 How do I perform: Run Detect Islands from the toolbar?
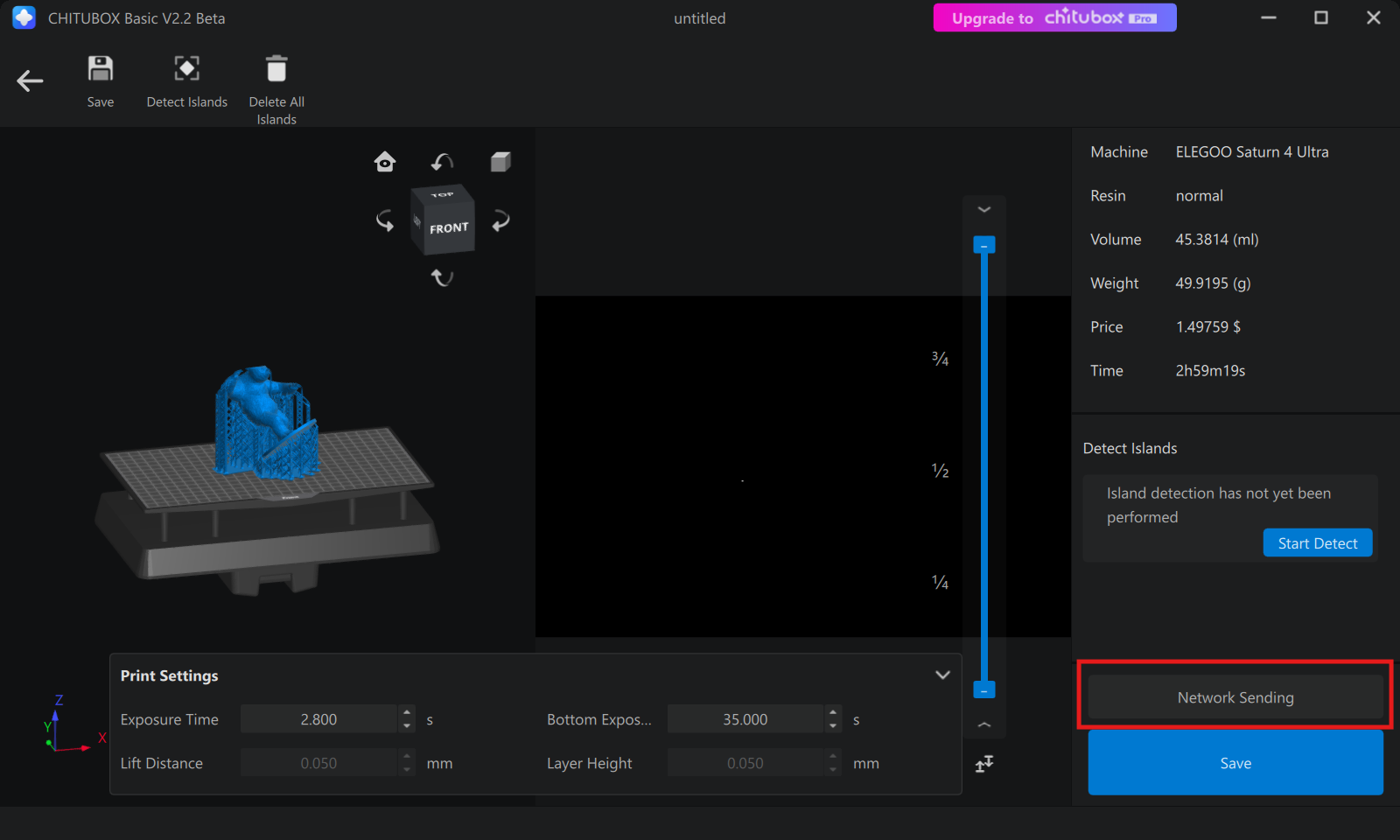(186, 70)
